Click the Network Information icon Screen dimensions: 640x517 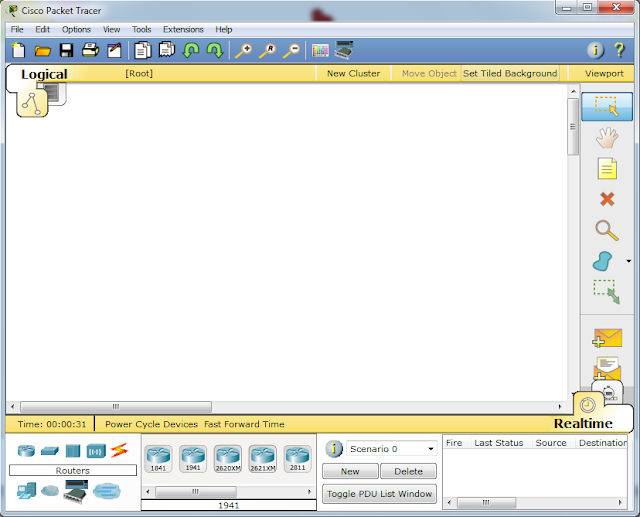[596, 50]
